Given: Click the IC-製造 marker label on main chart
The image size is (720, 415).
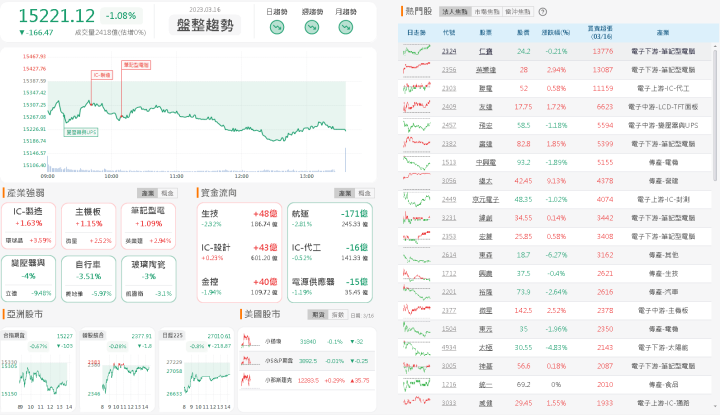Looking at the screenshot, I should [x=102, y=75].
